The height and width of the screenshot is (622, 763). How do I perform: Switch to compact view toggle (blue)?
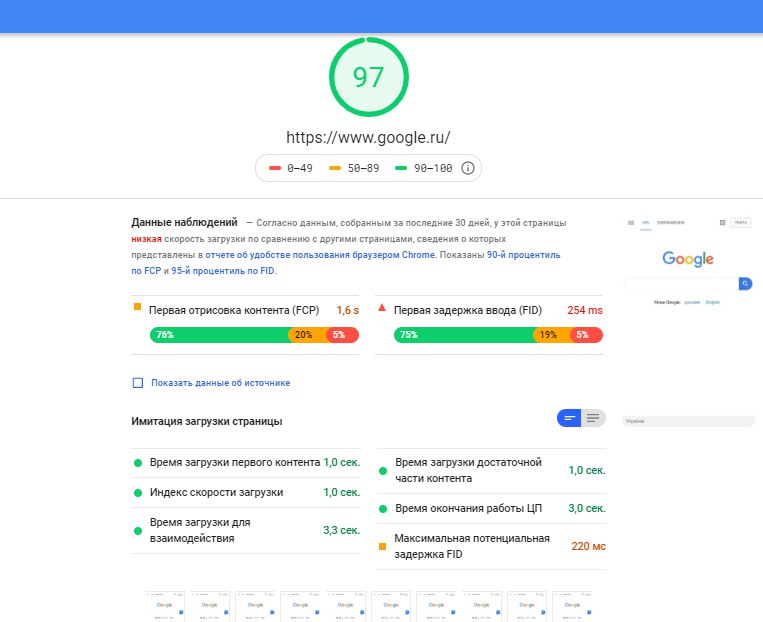[x=569, y=418]
